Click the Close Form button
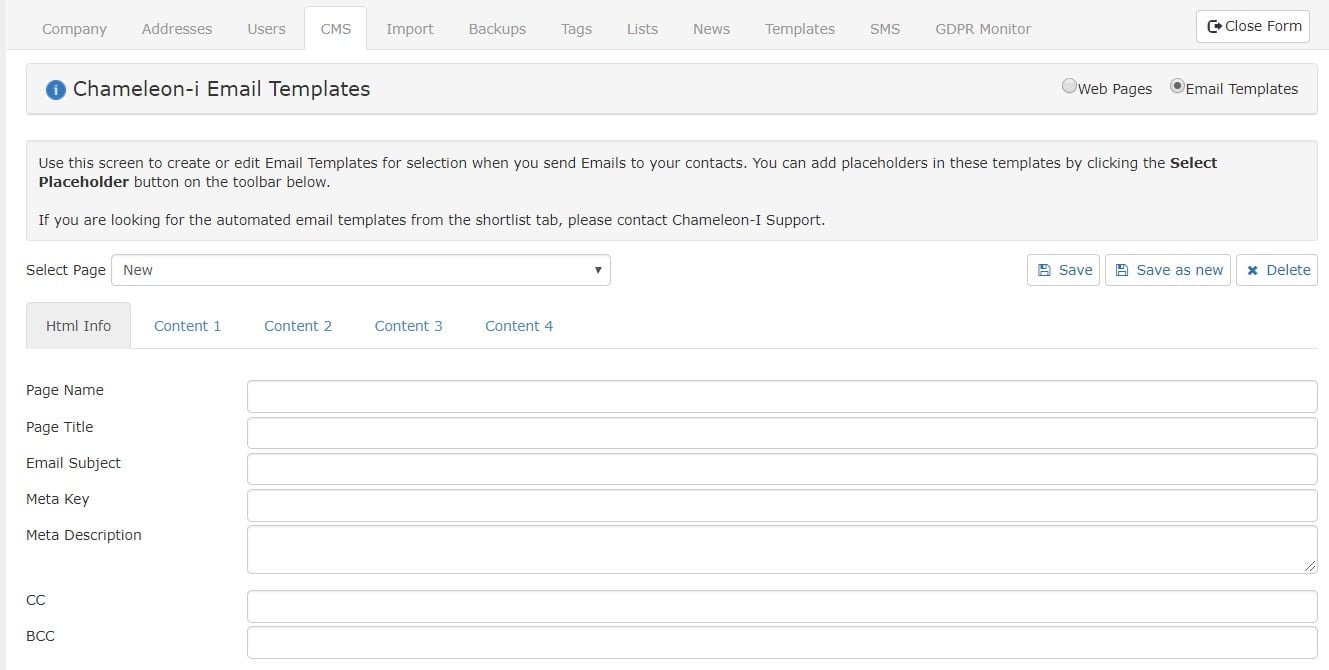The width and height of the screenshot is (1329, 670). [x=1252, y=26]
